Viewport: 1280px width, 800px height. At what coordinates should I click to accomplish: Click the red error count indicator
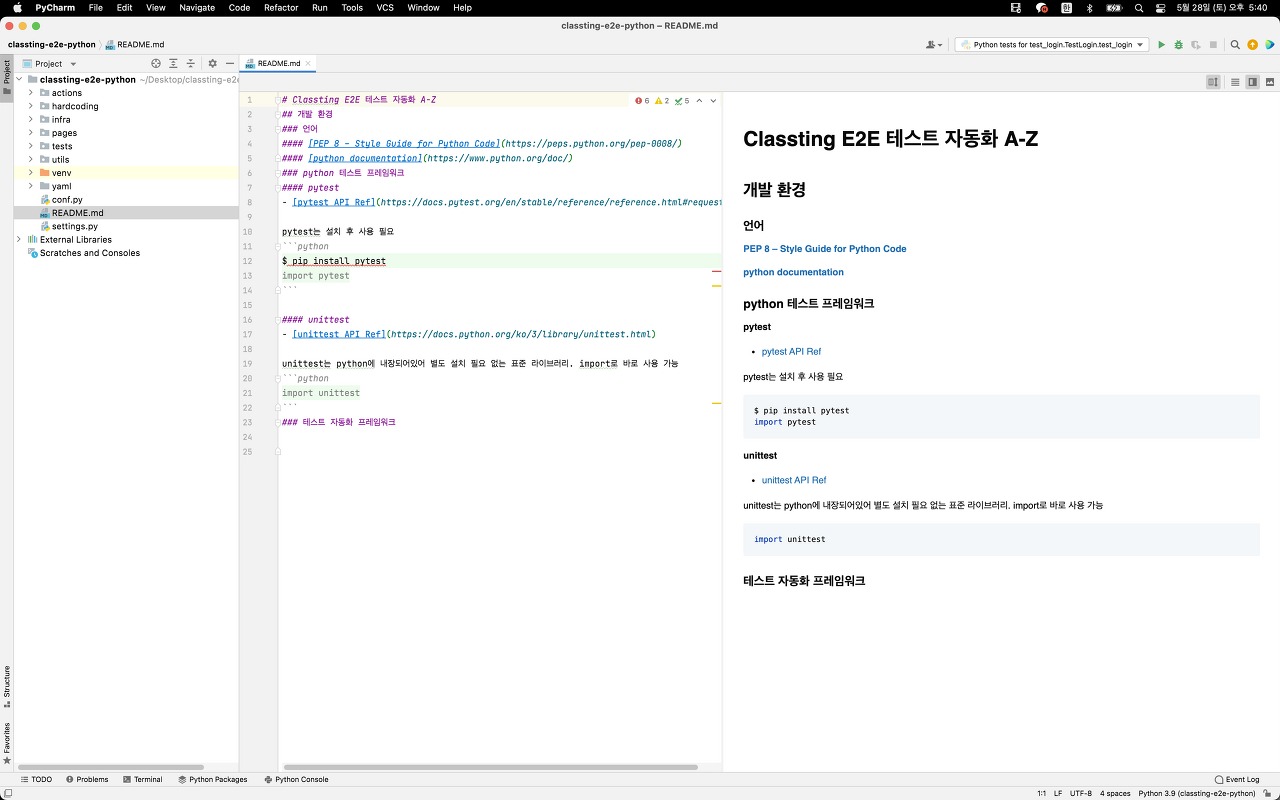coord(642,100)
